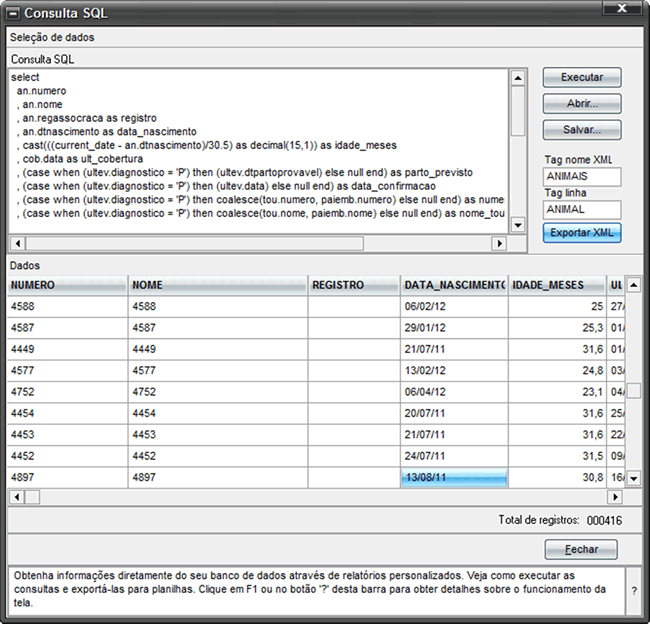650x624 pixels.
Task: Click the DATA_NASCIMENTO column header
Action: [454, 285]
